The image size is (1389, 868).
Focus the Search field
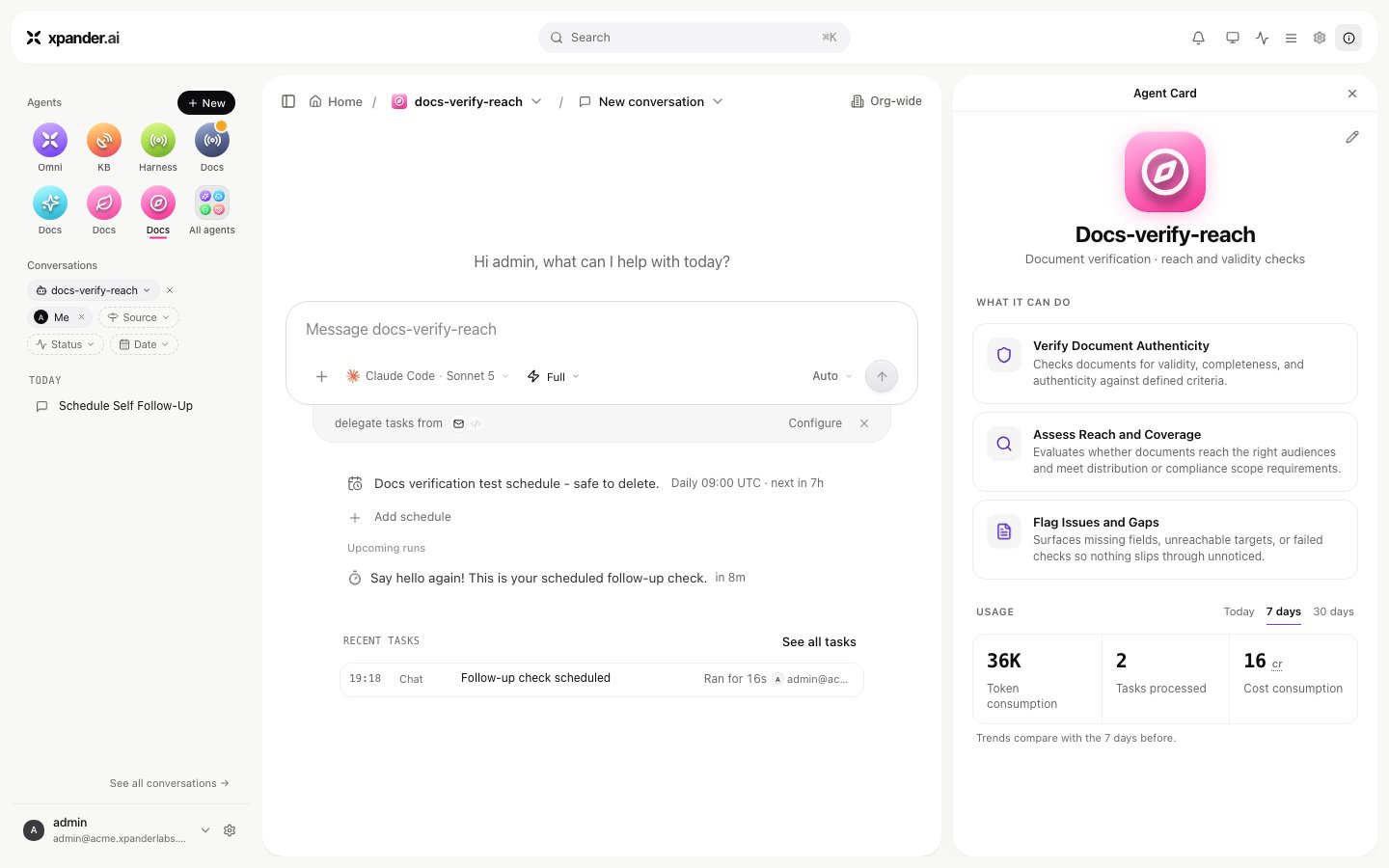[694, 38]
